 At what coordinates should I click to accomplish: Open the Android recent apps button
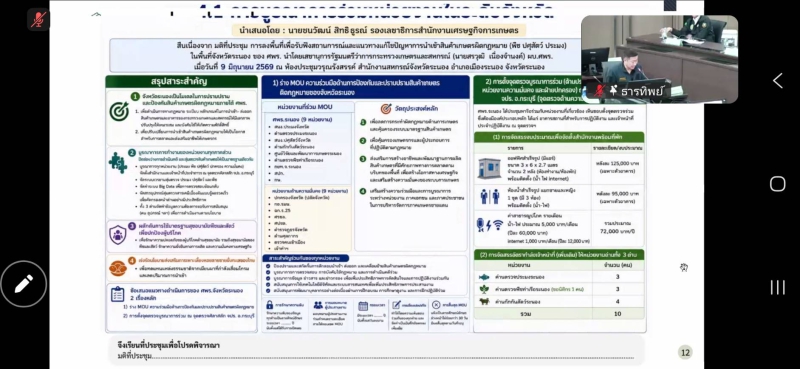tap(778, 287)
